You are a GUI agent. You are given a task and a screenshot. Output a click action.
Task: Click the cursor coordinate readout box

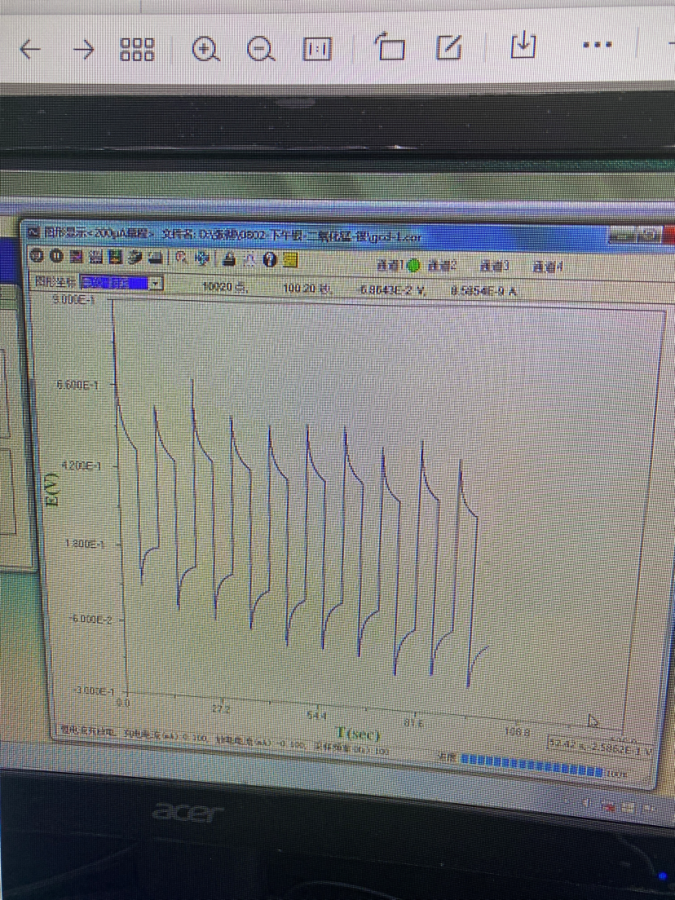(599, 747)
